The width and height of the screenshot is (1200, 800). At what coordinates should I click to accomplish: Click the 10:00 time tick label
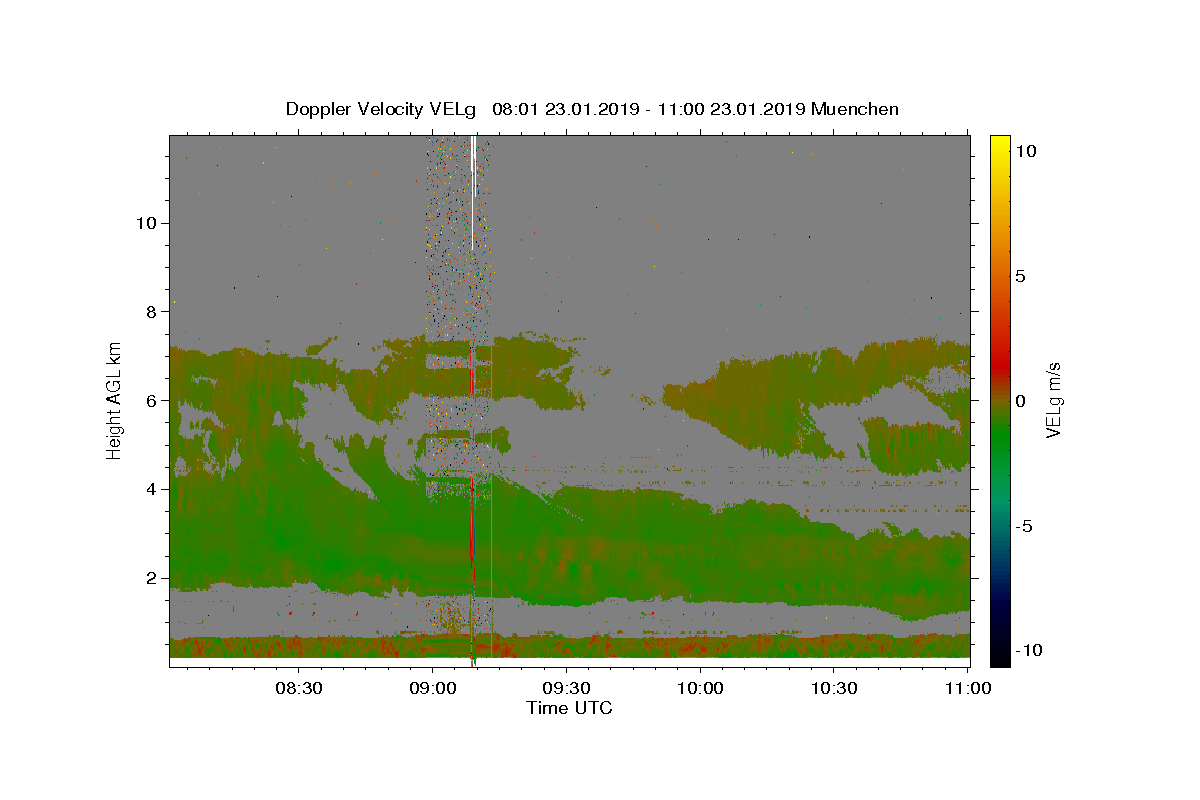coord(701,688)
